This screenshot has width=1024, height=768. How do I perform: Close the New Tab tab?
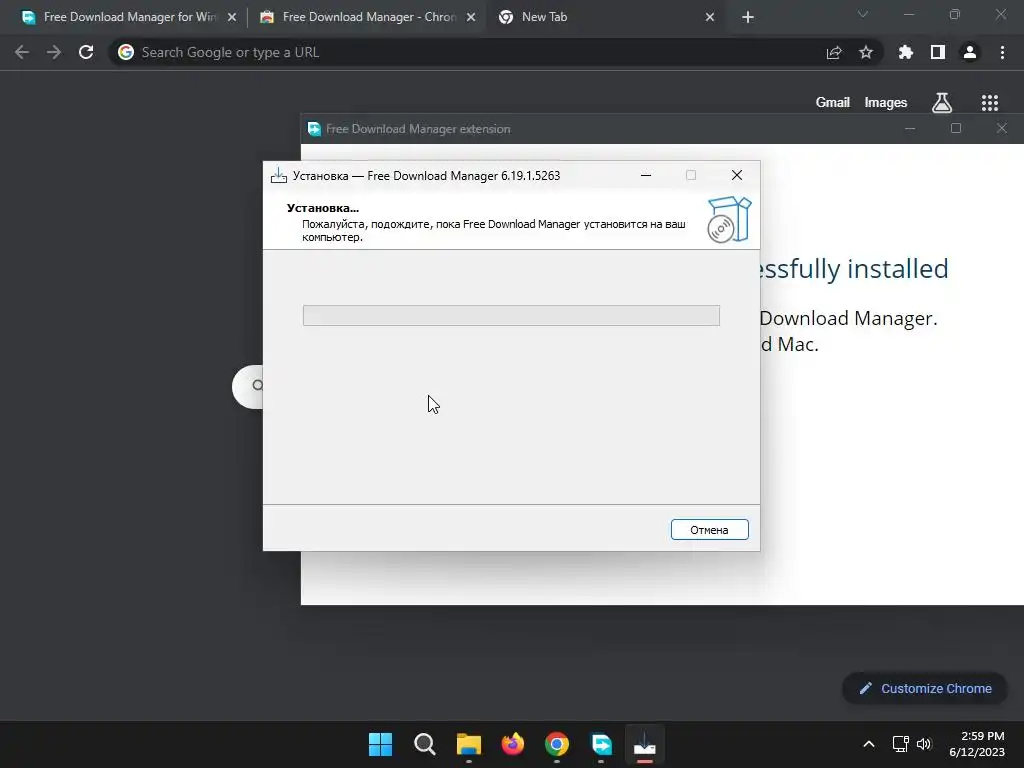tap(710, 18)
